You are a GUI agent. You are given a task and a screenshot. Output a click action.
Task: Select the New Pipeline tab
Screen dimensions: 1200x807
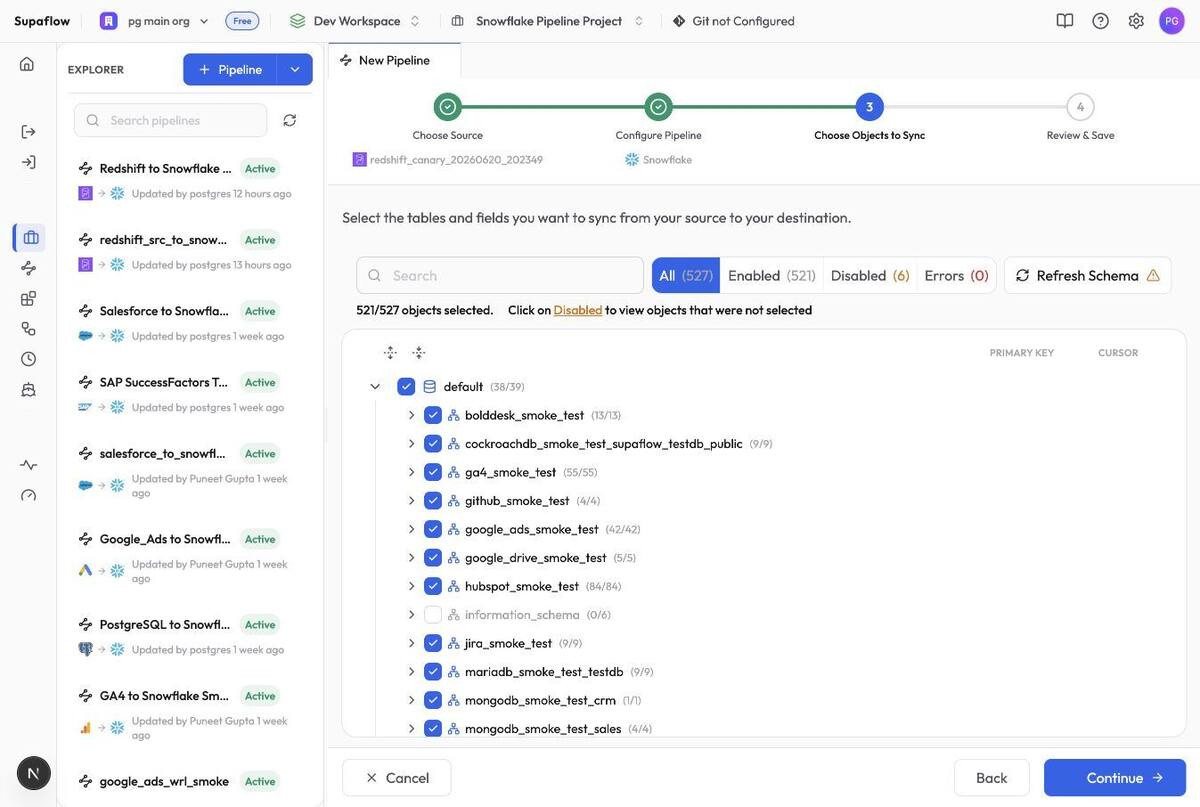point(394,60)
